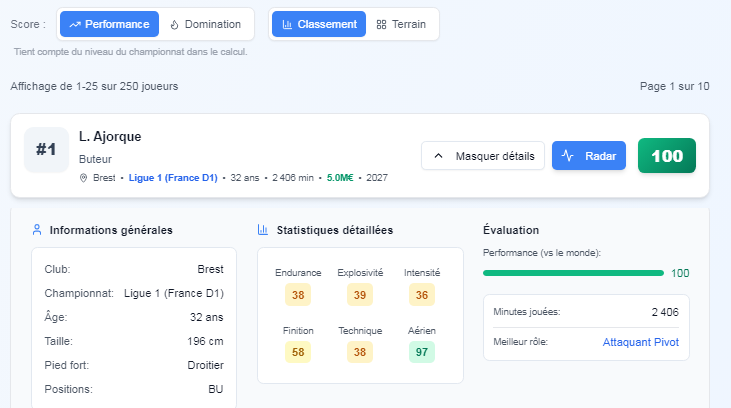Select the Performance score mode
This screenshot has width=731, height=408.
pos(109,24)
